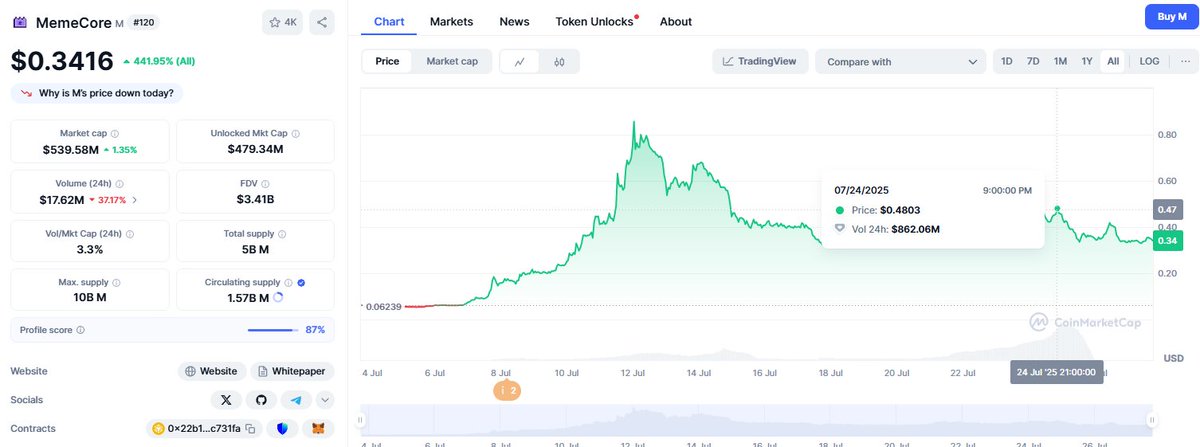Expand Volume (24h) details arrow
Image resolution: width=1200 pixels, height=447 pixels.
[x=135, y=200]
